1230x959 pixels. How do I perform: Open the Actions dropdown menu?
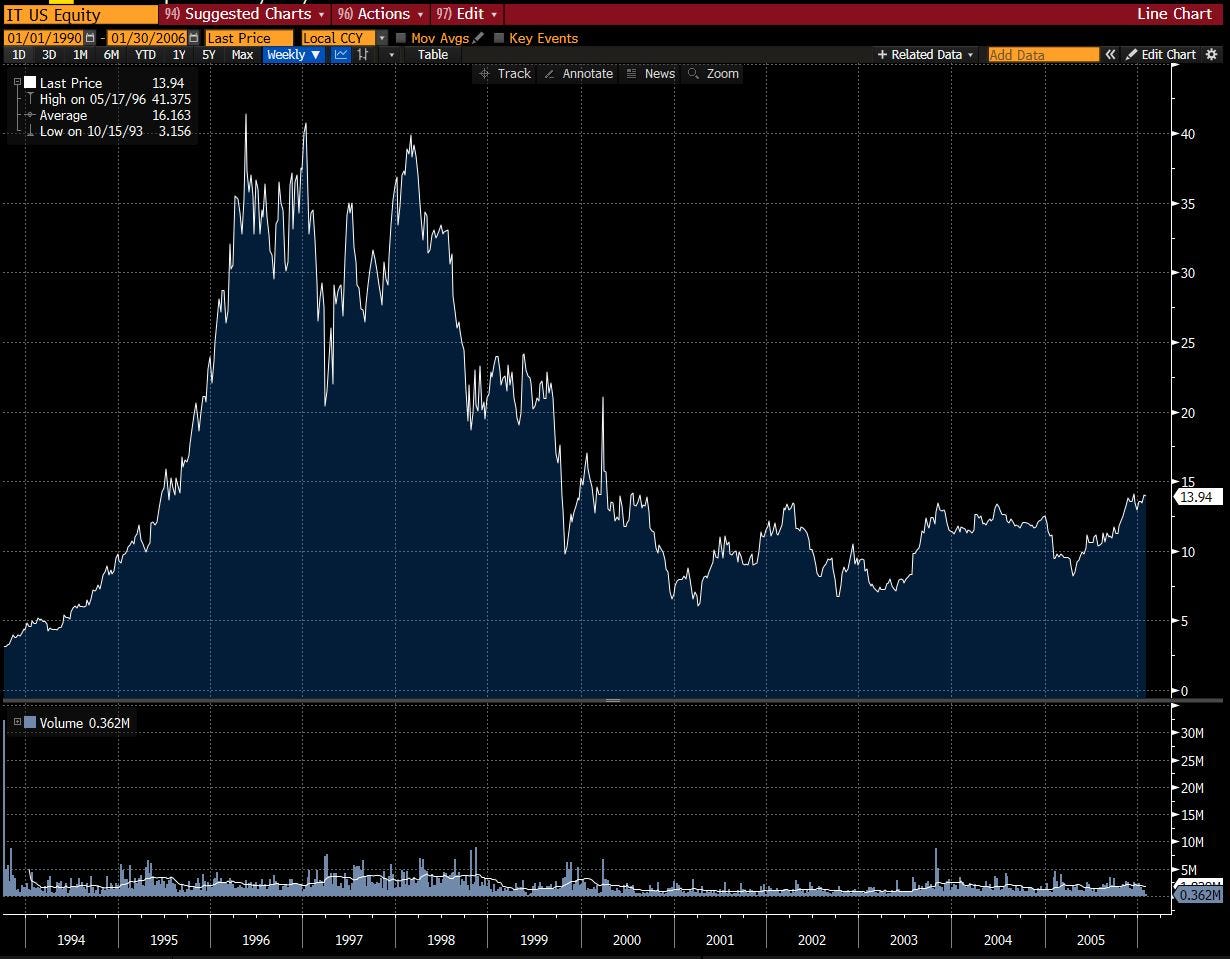(380, 14)
